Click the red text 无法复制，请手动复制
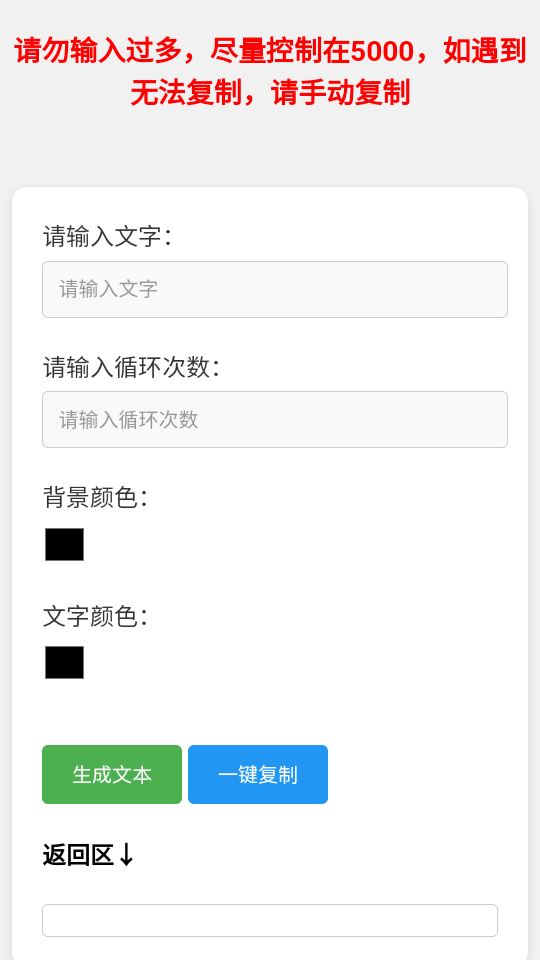Image resolution: width=540 pixels, height=960 pixels. [270, 93]
